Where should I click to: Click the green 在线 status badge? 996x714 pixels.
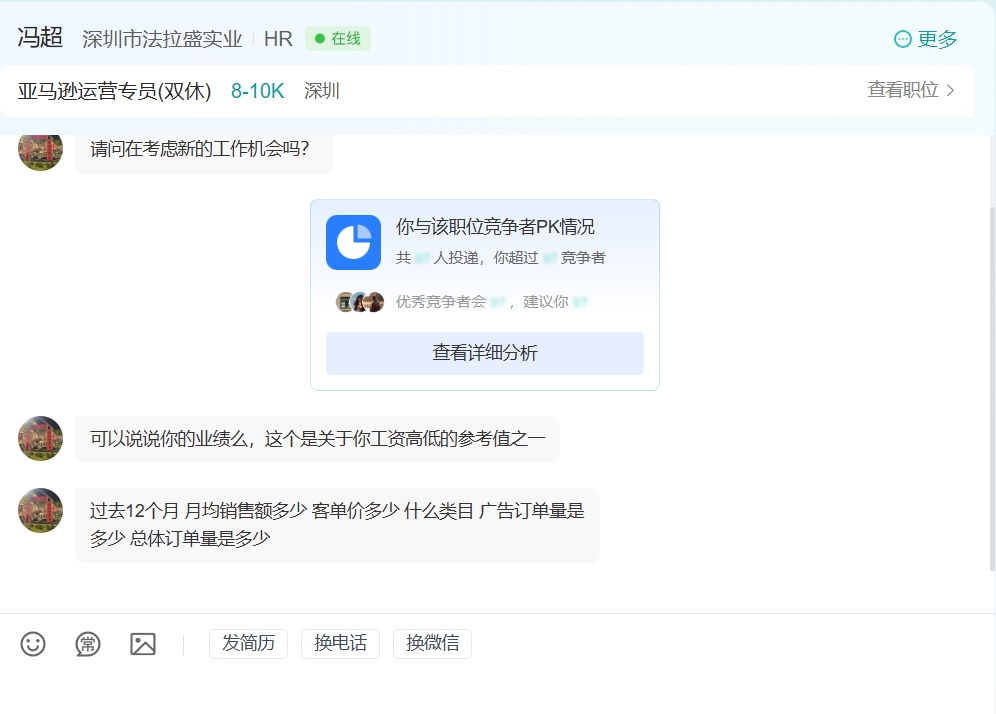point(338,39)
